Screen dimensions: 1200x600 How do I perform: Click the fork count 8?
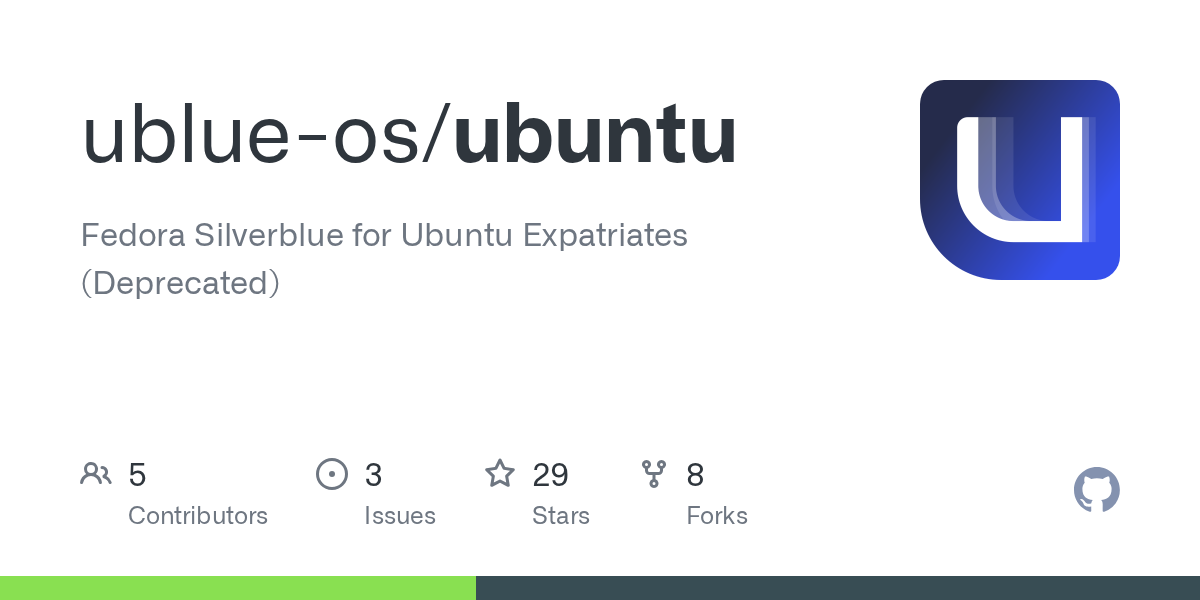[x=695, y=475]
